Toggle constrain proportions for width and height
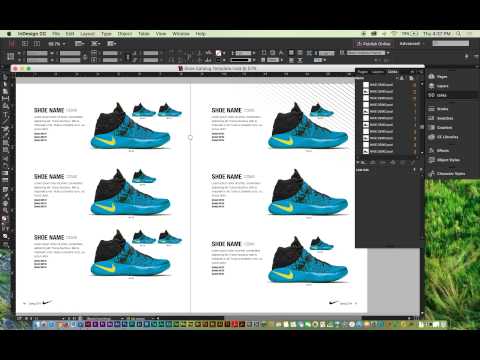The image size is (480, 360). (x=85, y=56)
